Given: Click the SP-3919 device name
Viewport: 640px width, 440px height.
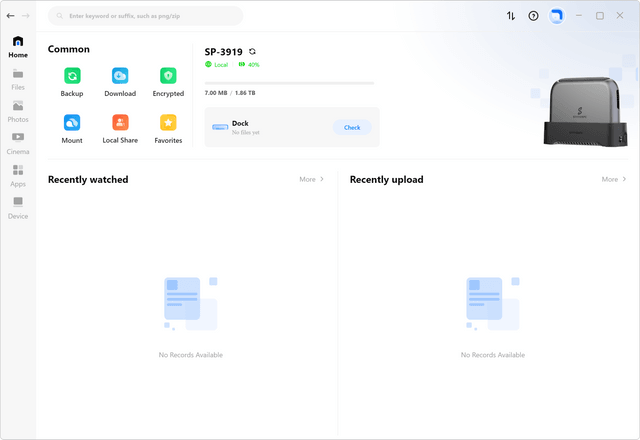Looking at the screenshot, I should 223,52.
